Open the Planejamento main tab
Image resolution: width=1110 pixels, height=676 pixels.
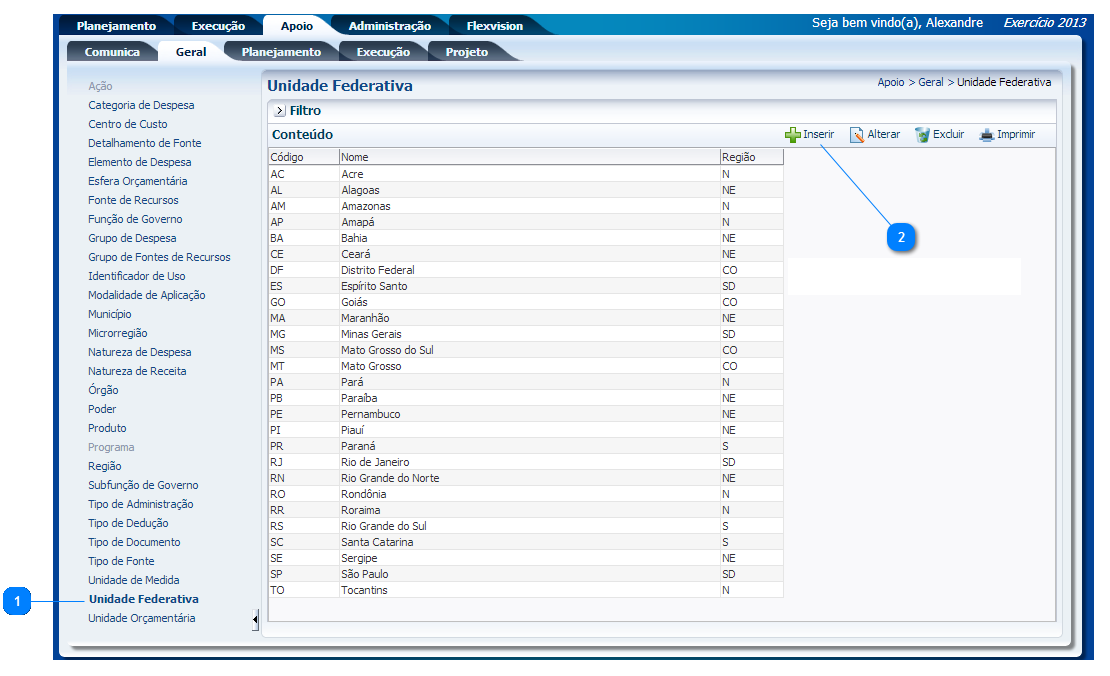pos(116,26)
